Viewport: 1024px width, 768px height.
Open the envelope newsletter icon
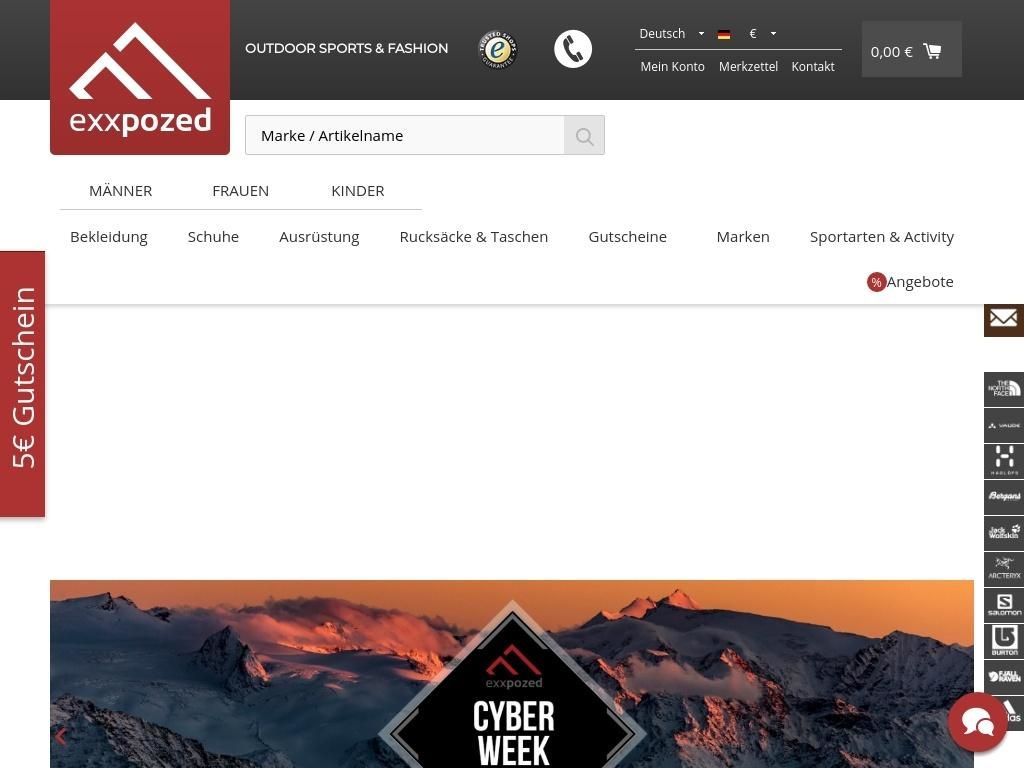1003,319
